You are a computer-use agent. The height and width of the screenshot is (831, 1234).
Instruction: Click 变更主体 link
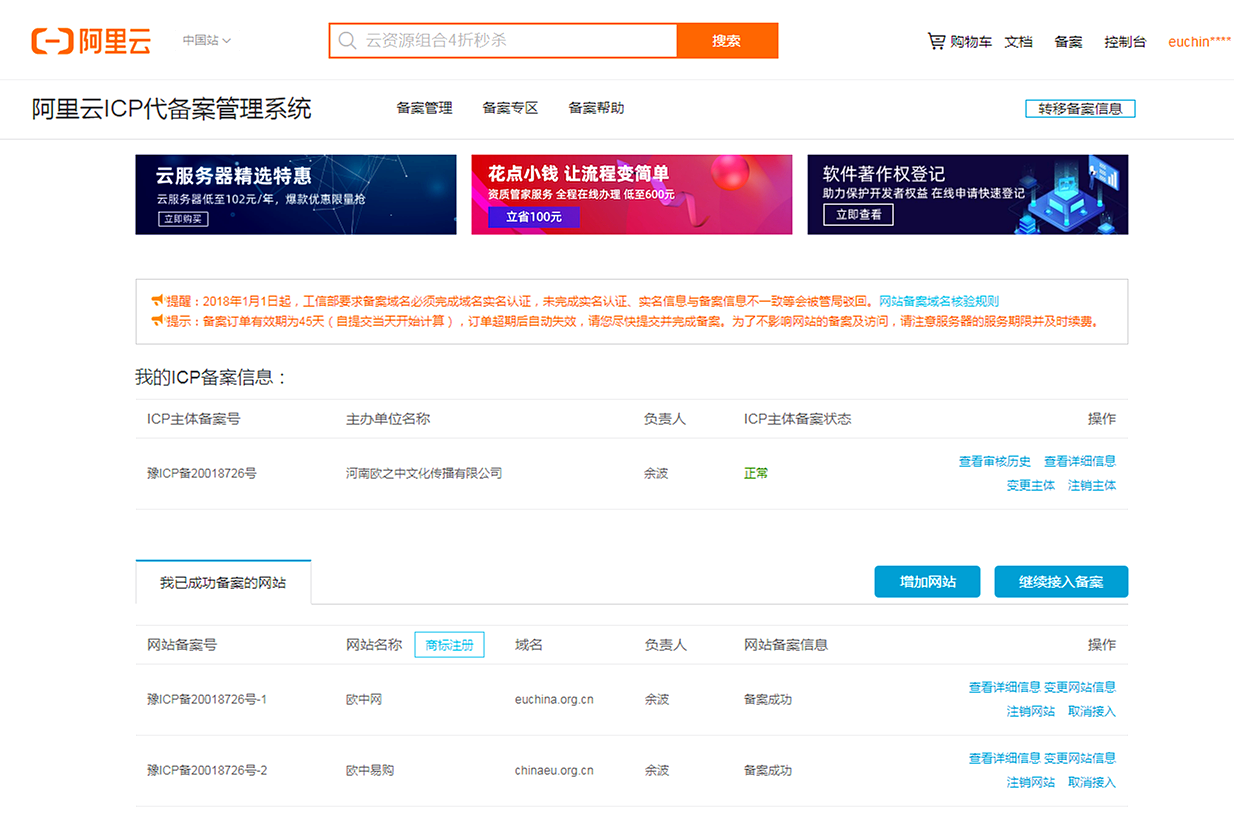[x=1031, y=485]
